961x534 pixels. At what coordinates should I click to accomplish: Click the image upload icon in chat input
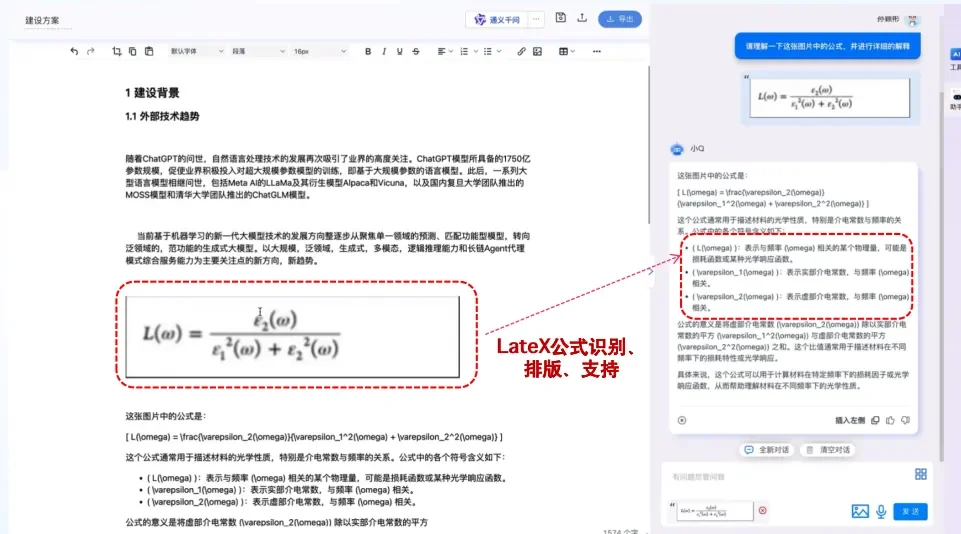[x=859, y=511]
